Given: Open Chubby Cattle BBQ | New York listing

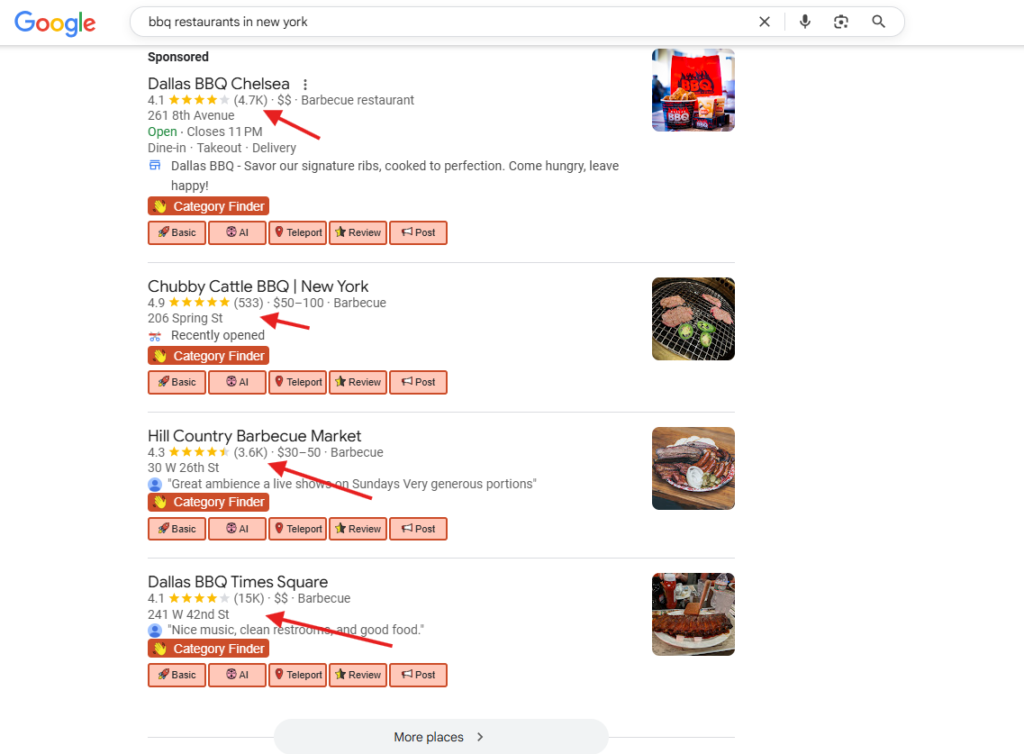Looking at the screenshot, I should click(x=258, y=286).
